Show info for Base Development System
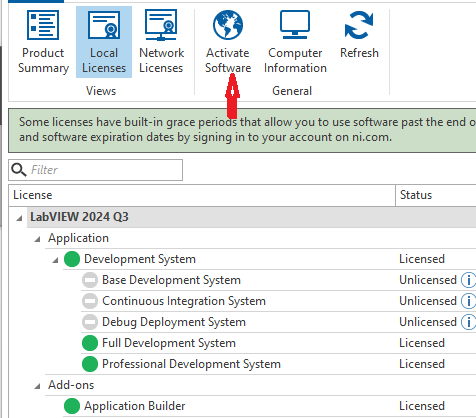Image resolution: width=476 pixels, height=418 pixels. pos(468,280)
